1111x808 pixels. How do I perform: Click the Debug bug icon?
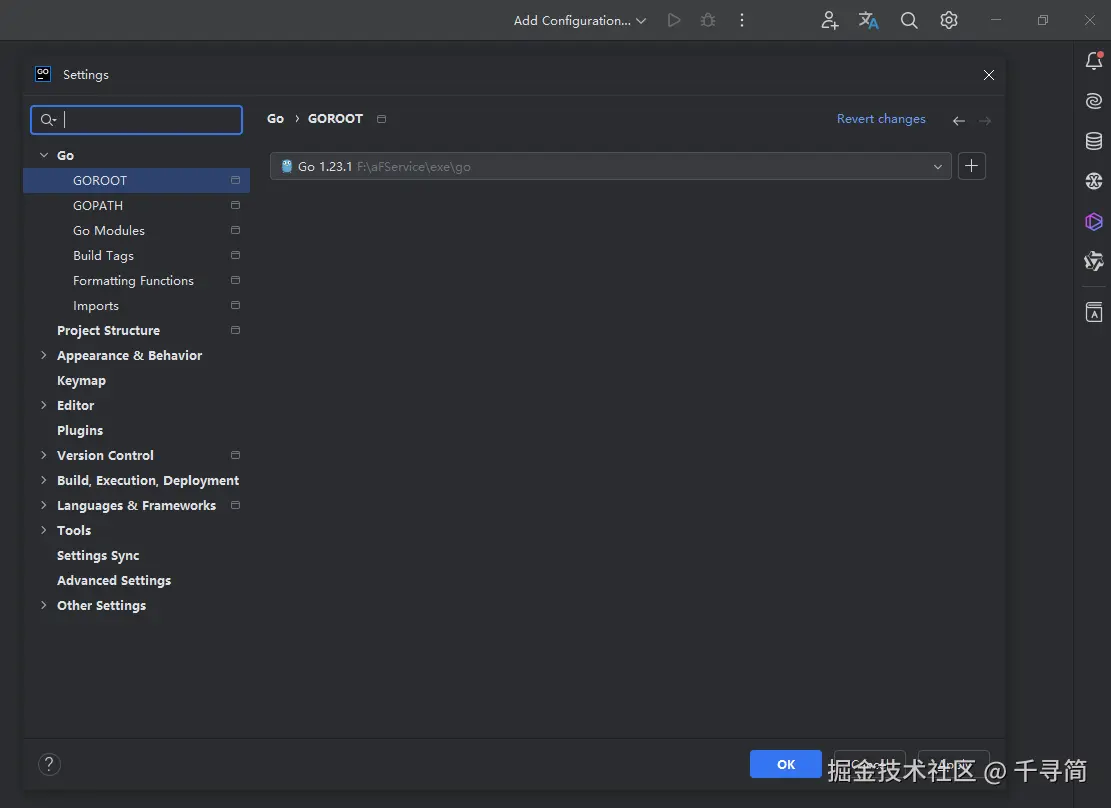708,21
